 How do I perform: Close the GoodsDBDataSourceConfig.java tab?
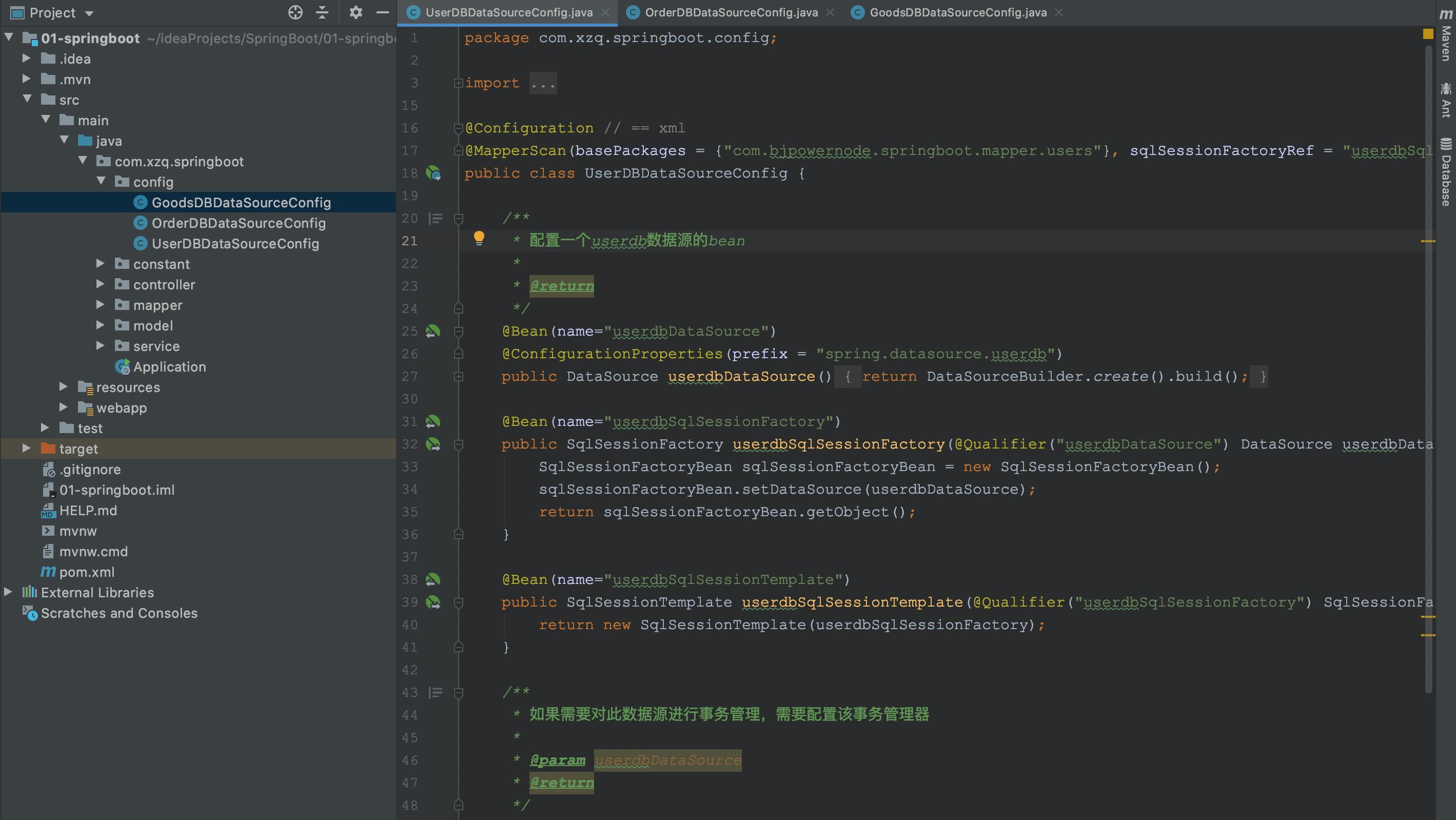click(x=1058, y=12)
